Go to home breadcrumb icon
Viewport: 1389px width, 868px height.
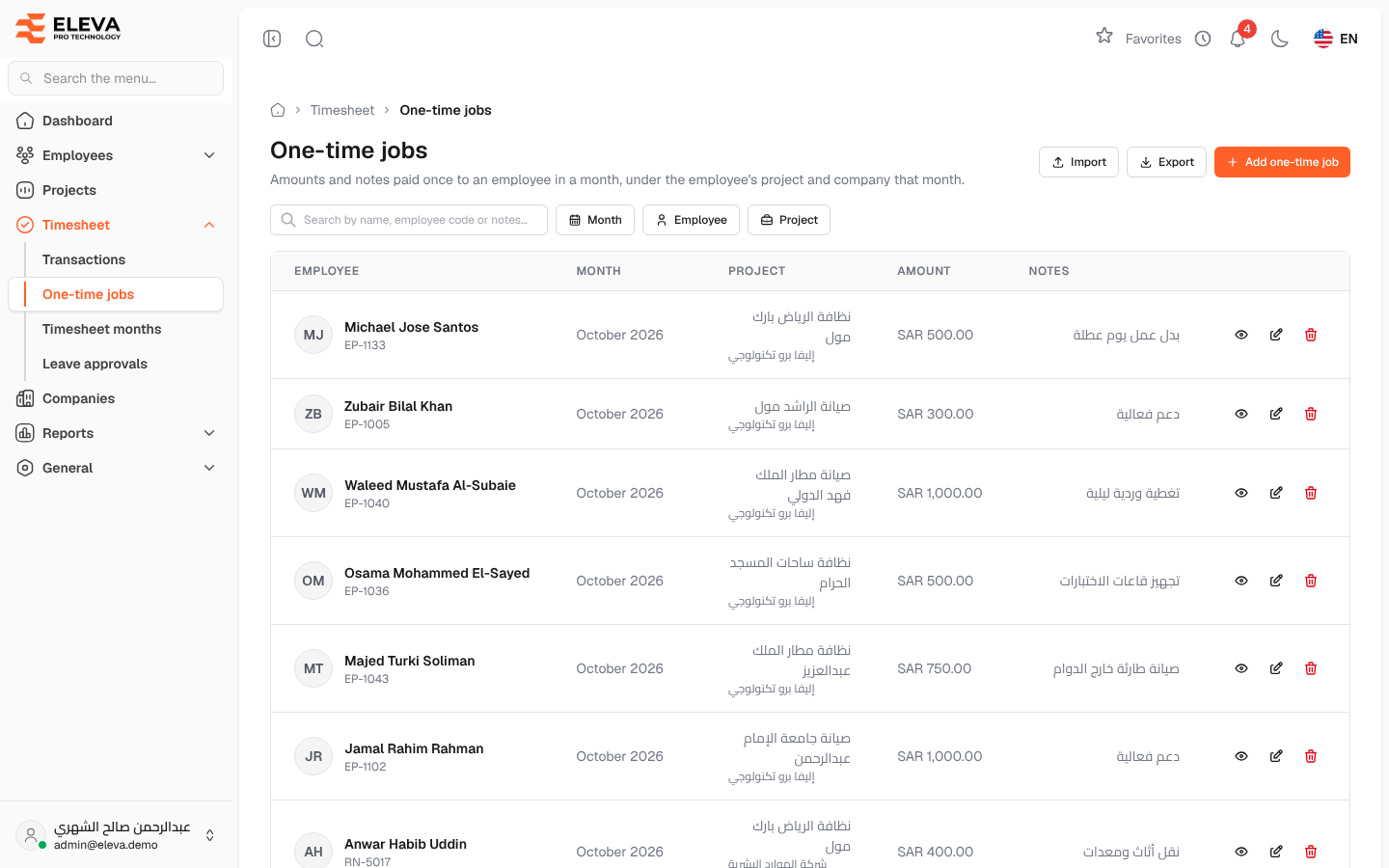[x=278, y=110]
